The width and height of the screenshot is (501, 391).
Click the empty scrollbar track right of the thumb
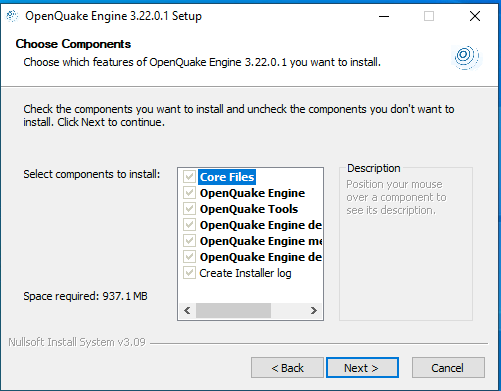click(288, 311)
